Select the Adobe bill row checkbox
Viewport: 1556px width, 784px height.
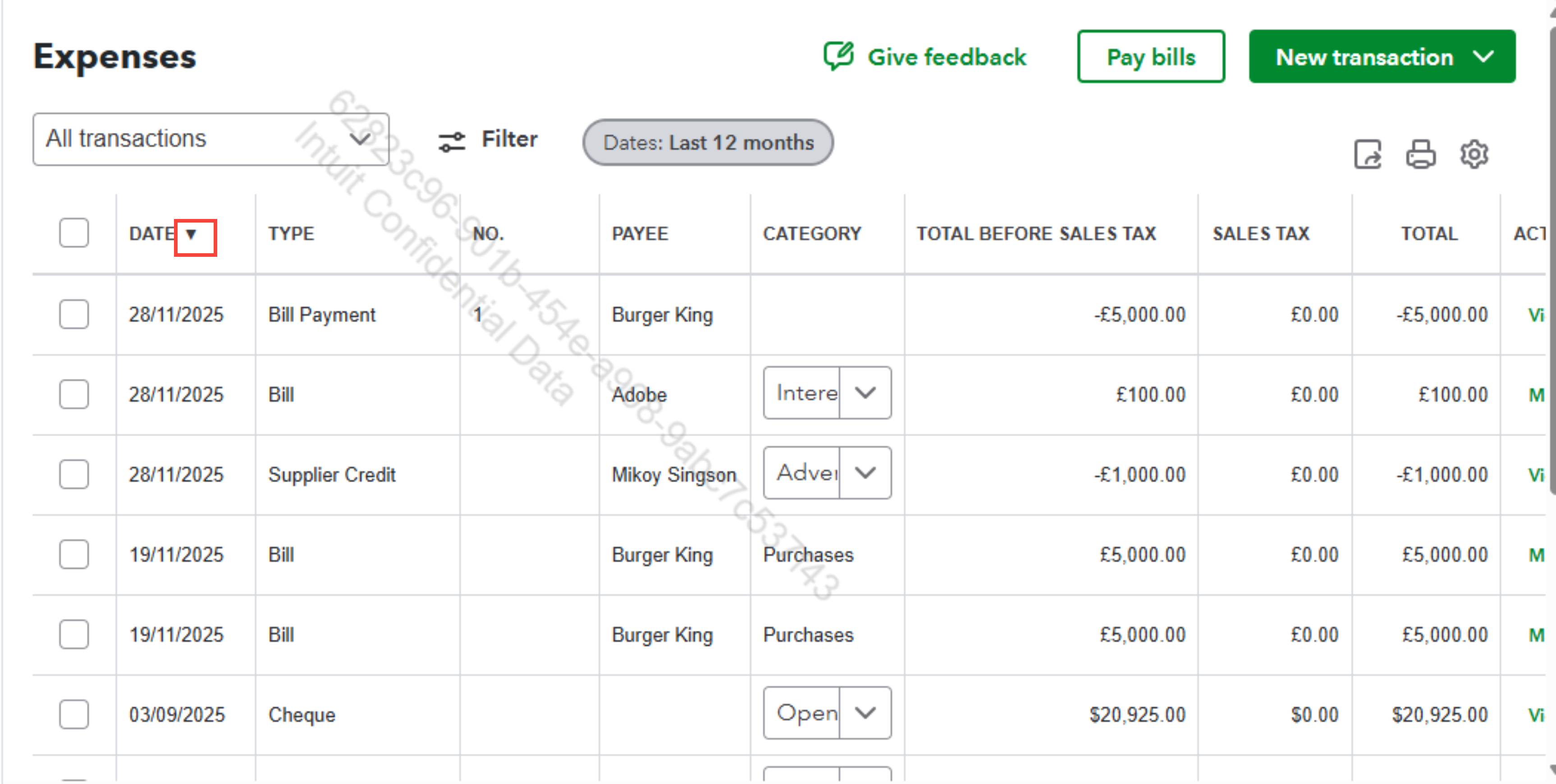(73, 394)
